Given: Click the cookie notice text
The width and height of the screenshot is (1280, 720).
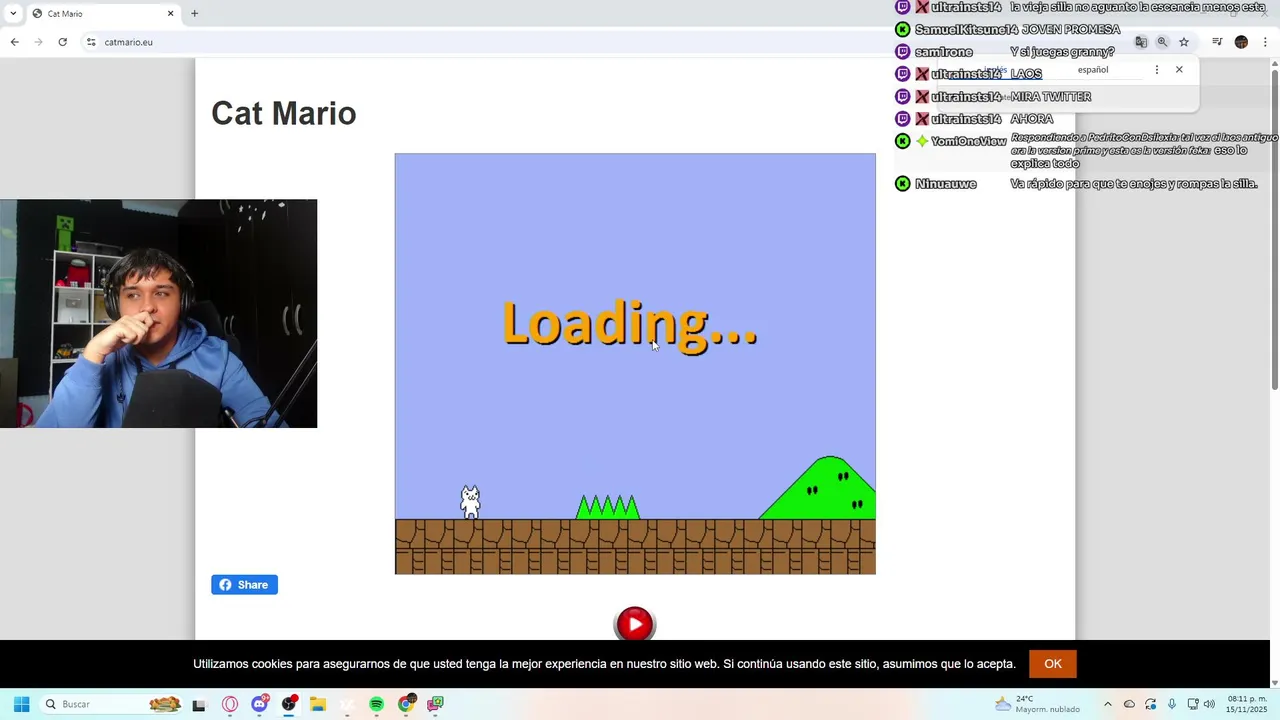Looking at the screenshot, I should (x=604, y=664).
